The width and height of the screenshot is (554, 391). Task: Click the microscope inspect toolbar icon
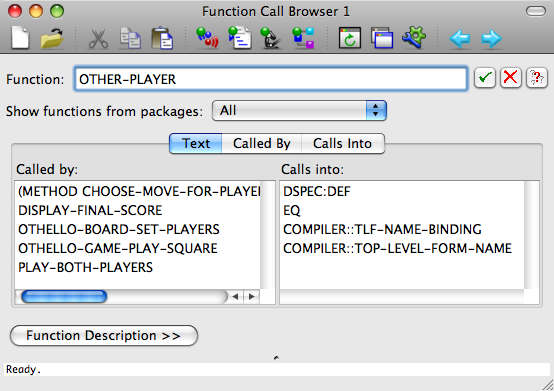(x=271, y=38)
